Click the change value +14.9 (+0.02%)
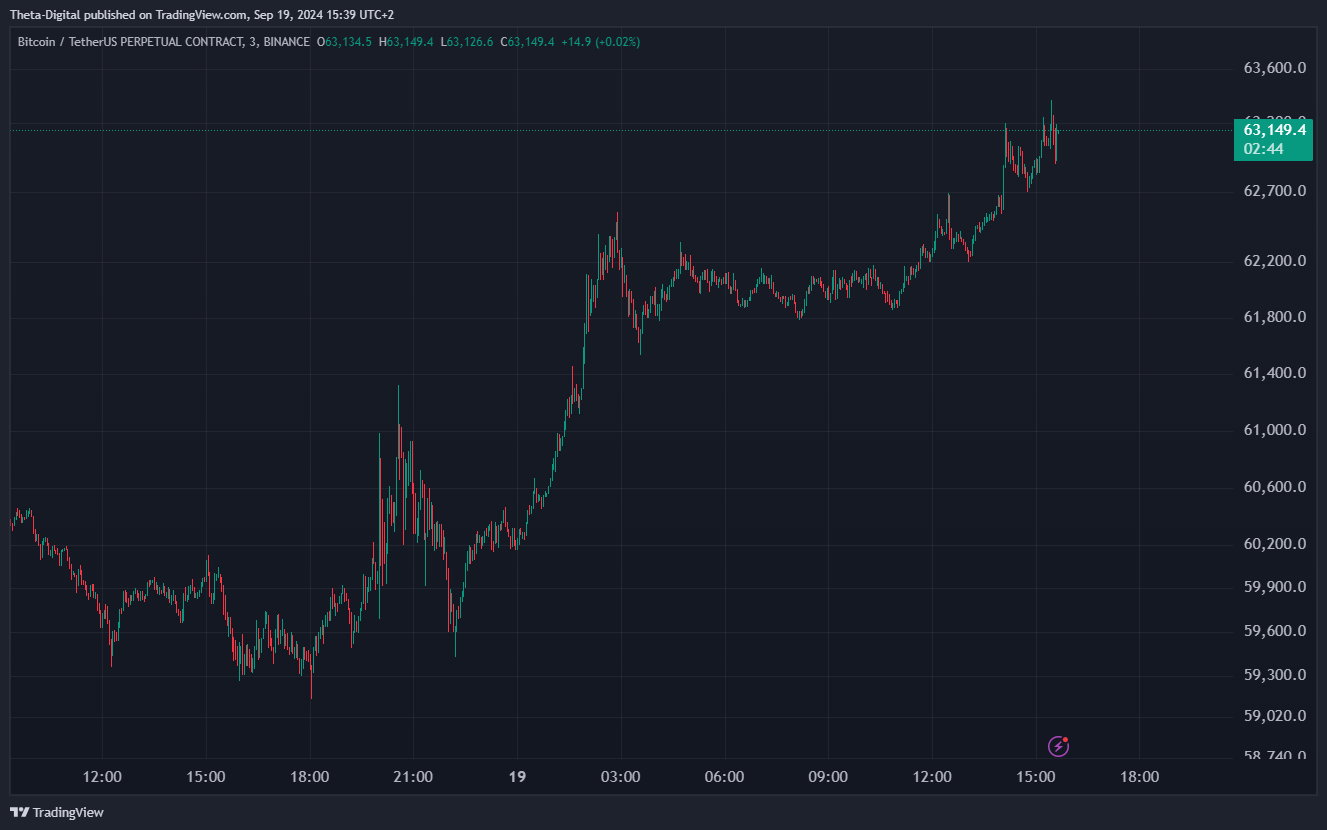 pyautogui.click(x=600, y=42)
